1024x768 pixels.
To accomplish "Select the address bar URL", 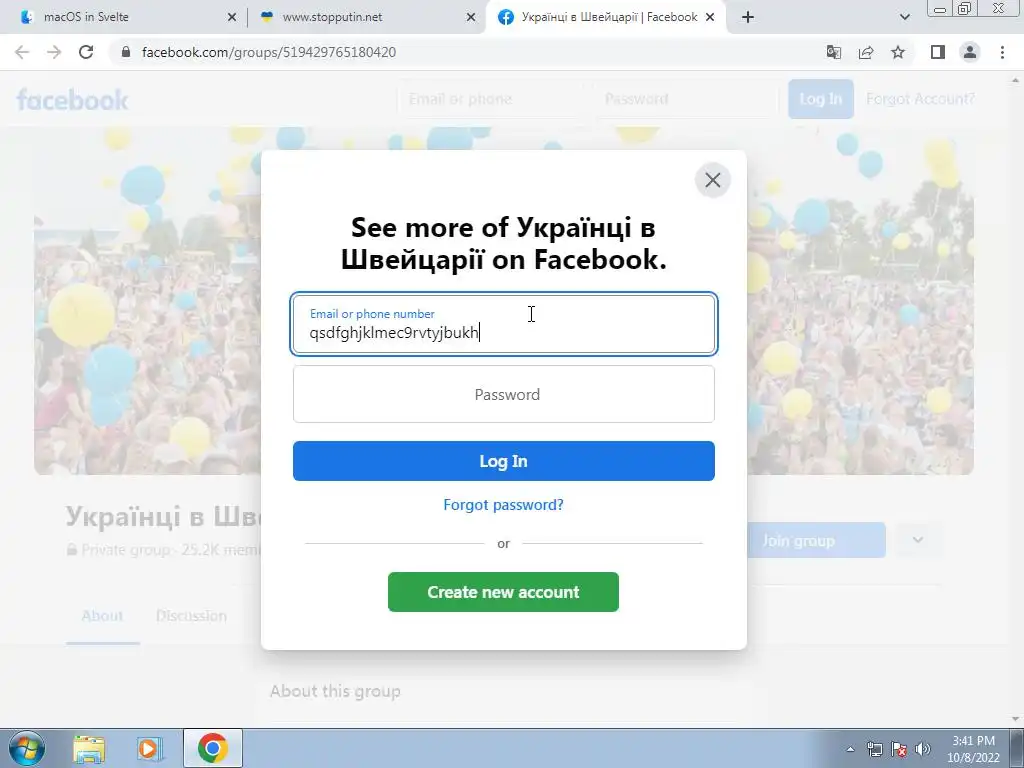I will pos(268,52).
